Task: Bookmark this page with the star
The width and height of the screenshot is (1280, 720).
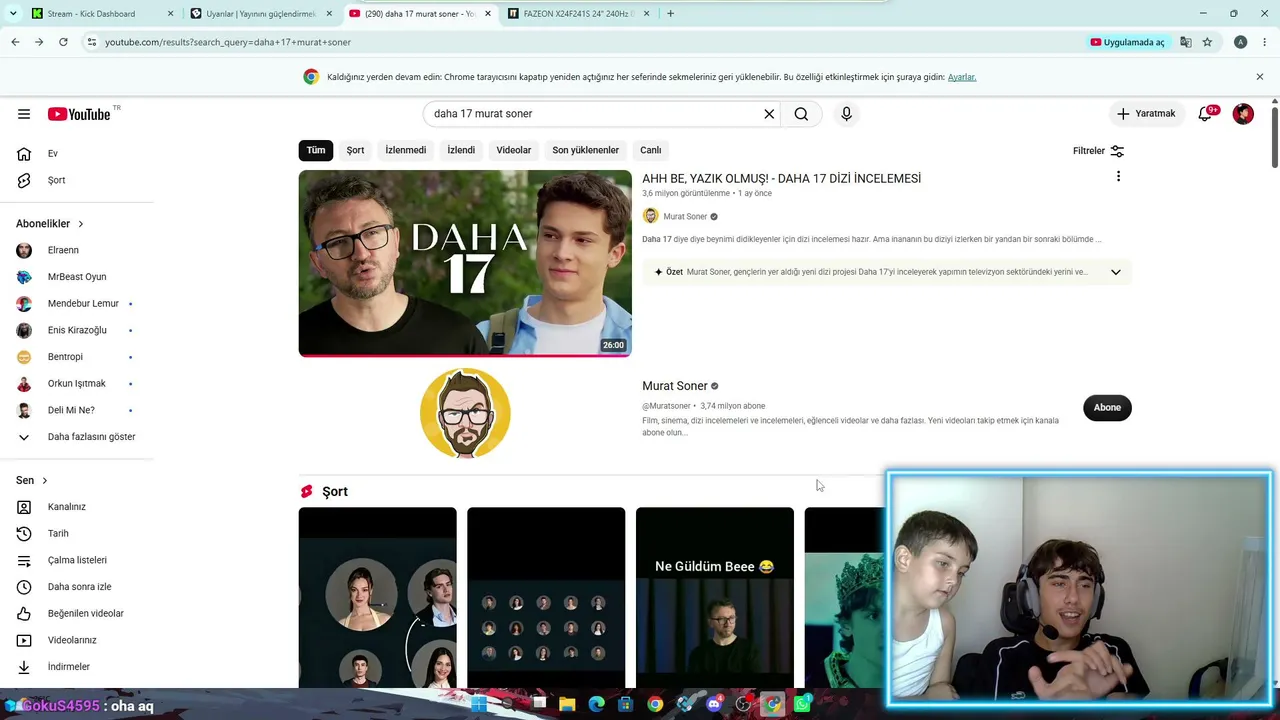Action: pyautogui.click(x=1207, y=42)
